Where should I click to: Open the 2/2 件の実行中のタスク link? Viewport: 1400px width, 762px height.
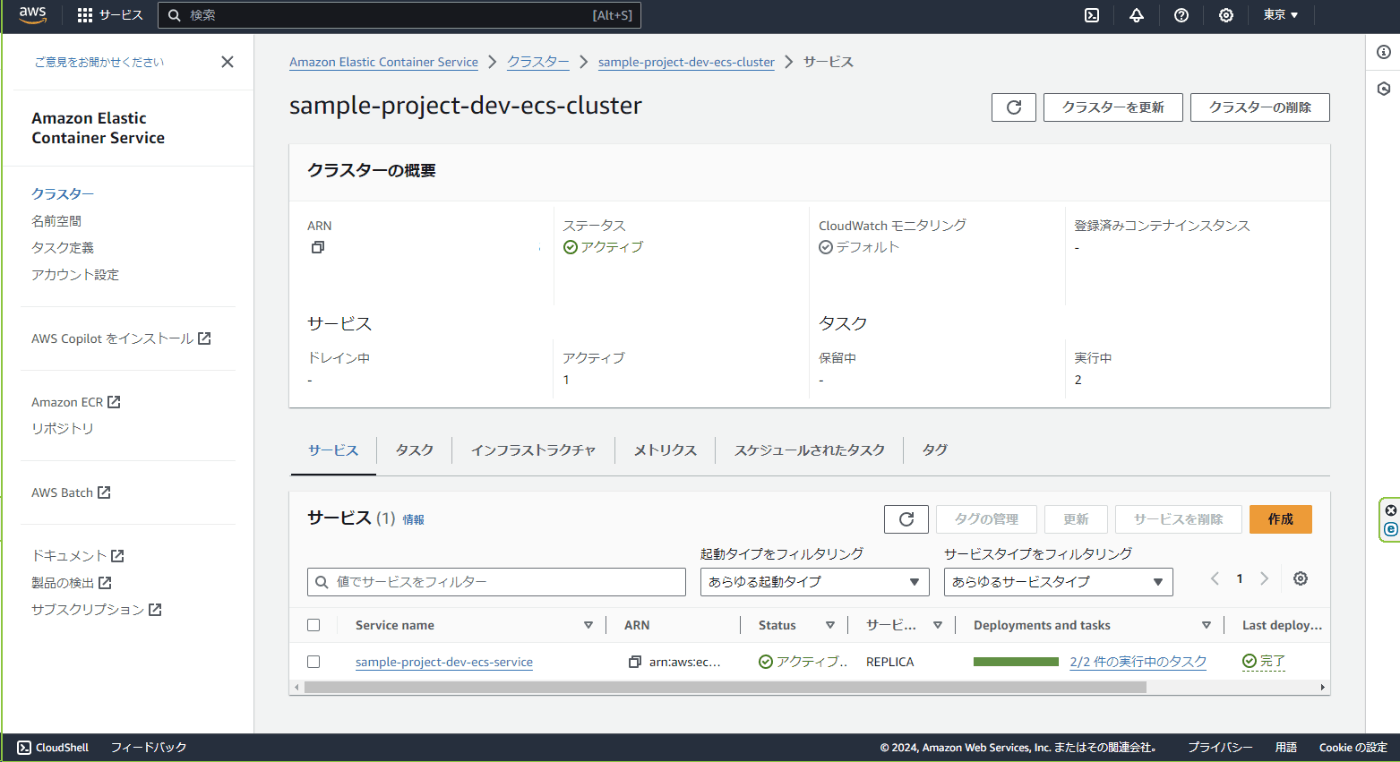[x=1138, y=662]
